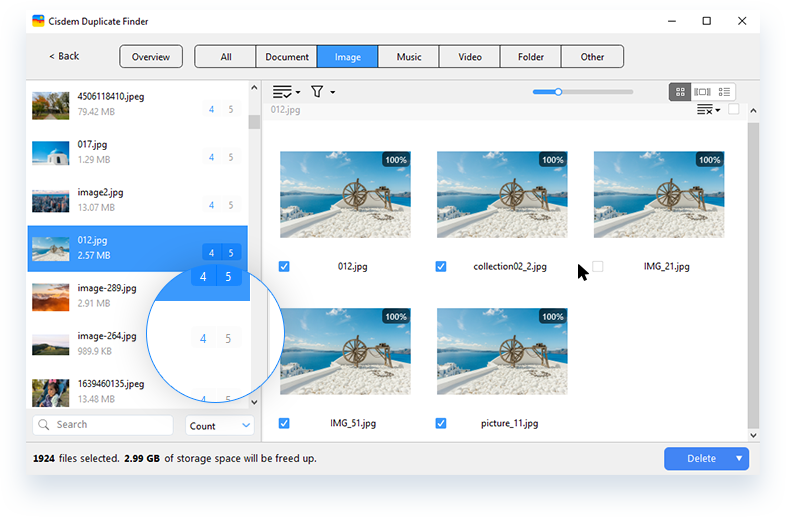Open the Document tab
This screenshot has height=517, width=786.
tap(287, 57)
